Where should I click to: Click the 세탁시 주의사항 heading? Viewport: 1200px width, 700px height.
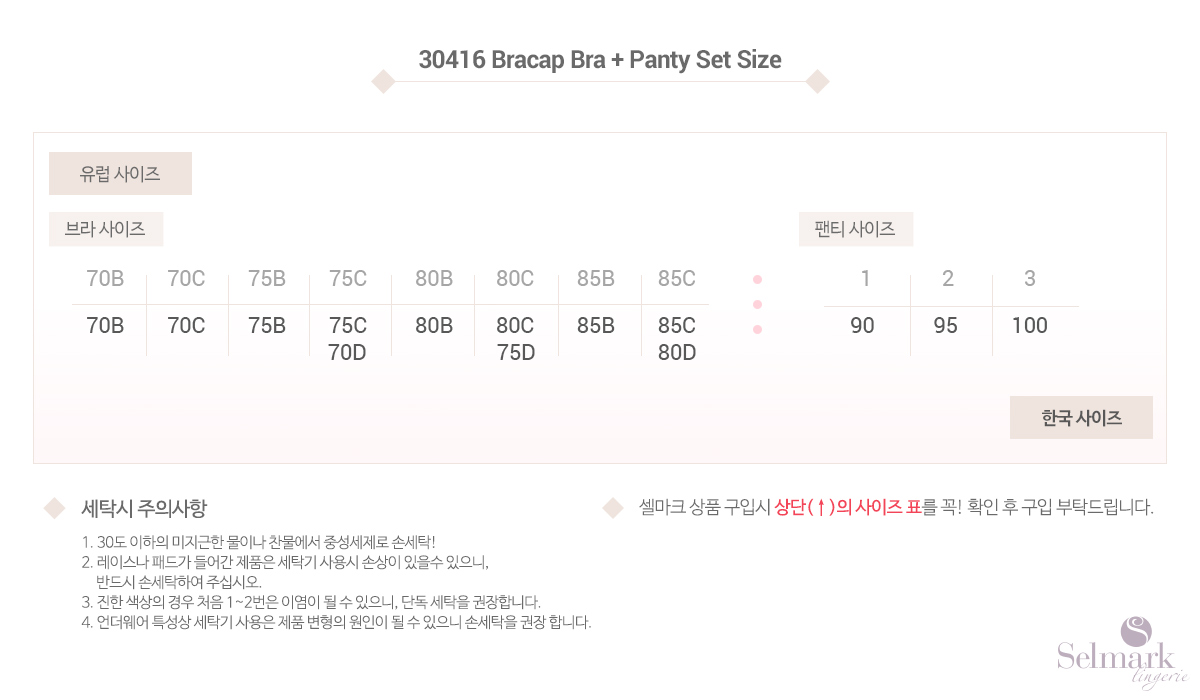point(144,509)
